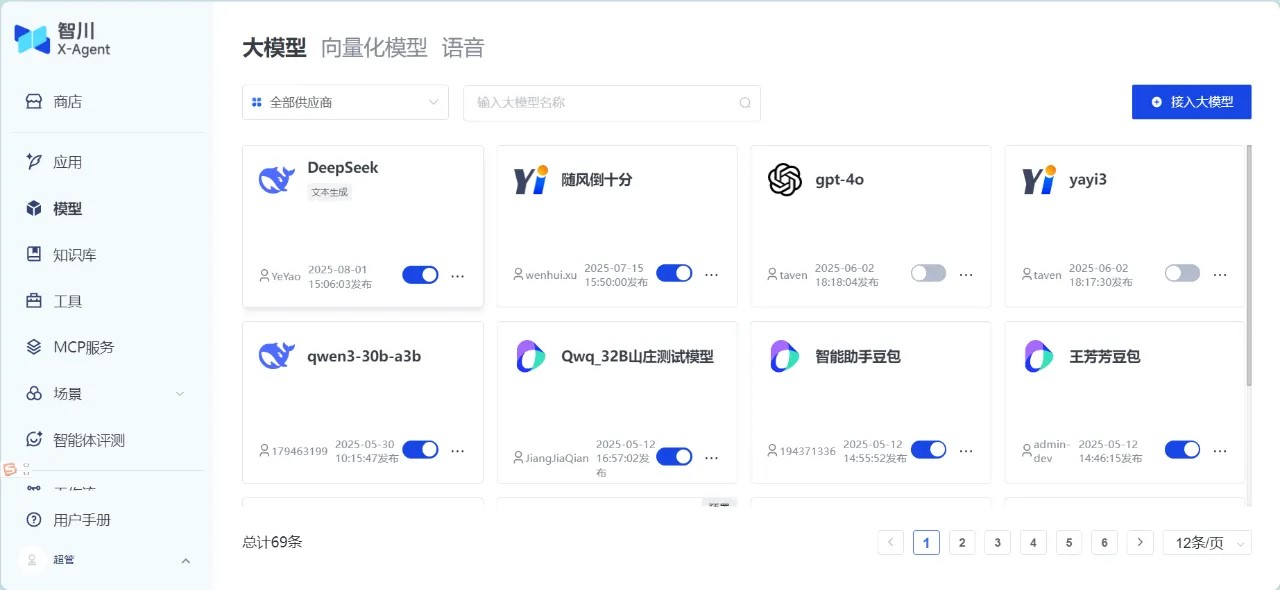This screenshot has width=1280, height=590.
Task: Click the OpenAI logo on gpt-4o card
Action: (785, 180)
